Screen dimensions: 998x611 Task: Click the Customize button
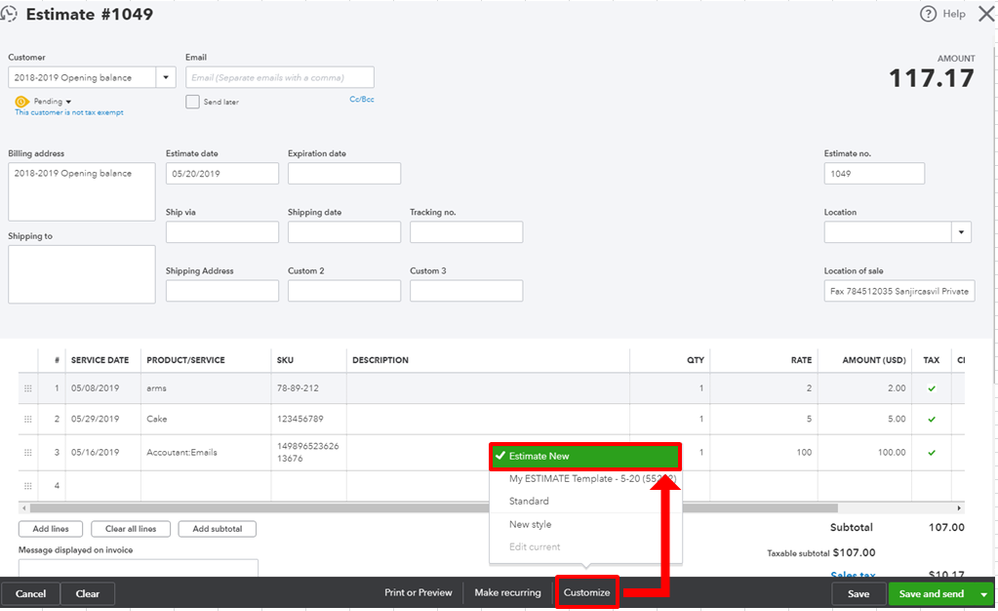(x=587, y=593)
